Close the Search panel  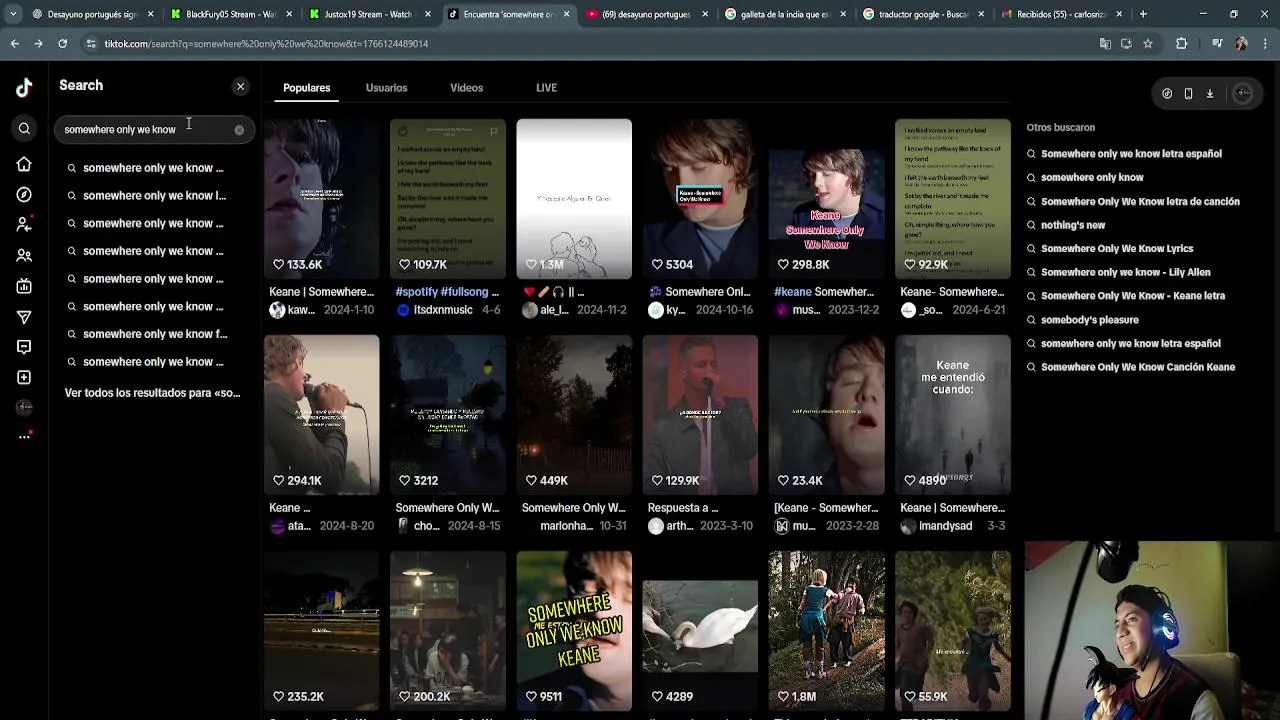click(x=240, y=87)
